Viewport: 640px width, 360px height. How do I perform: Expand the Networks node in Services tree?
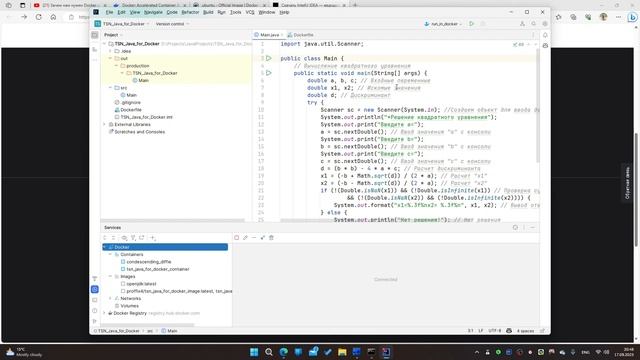click(x=110, y=298)
